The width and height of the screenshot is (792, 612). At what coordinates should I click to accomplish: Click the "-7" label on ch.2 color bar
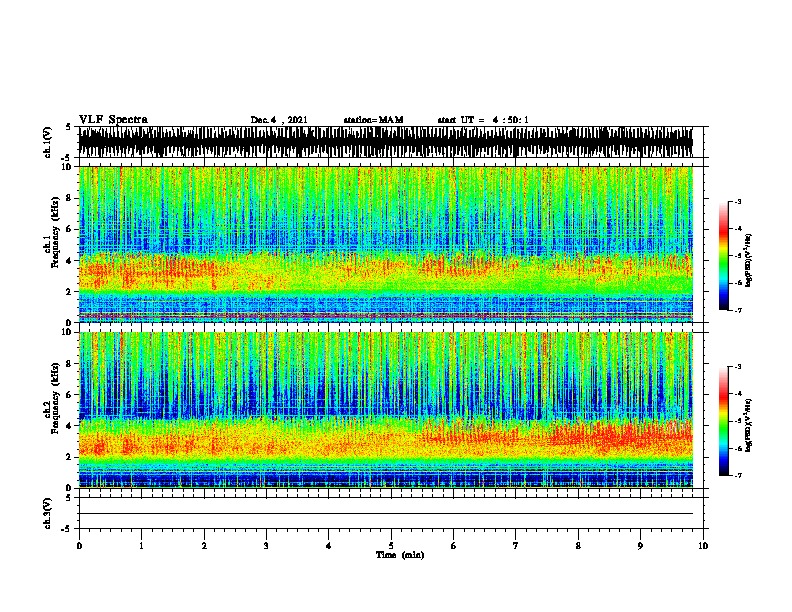(738, 475)
